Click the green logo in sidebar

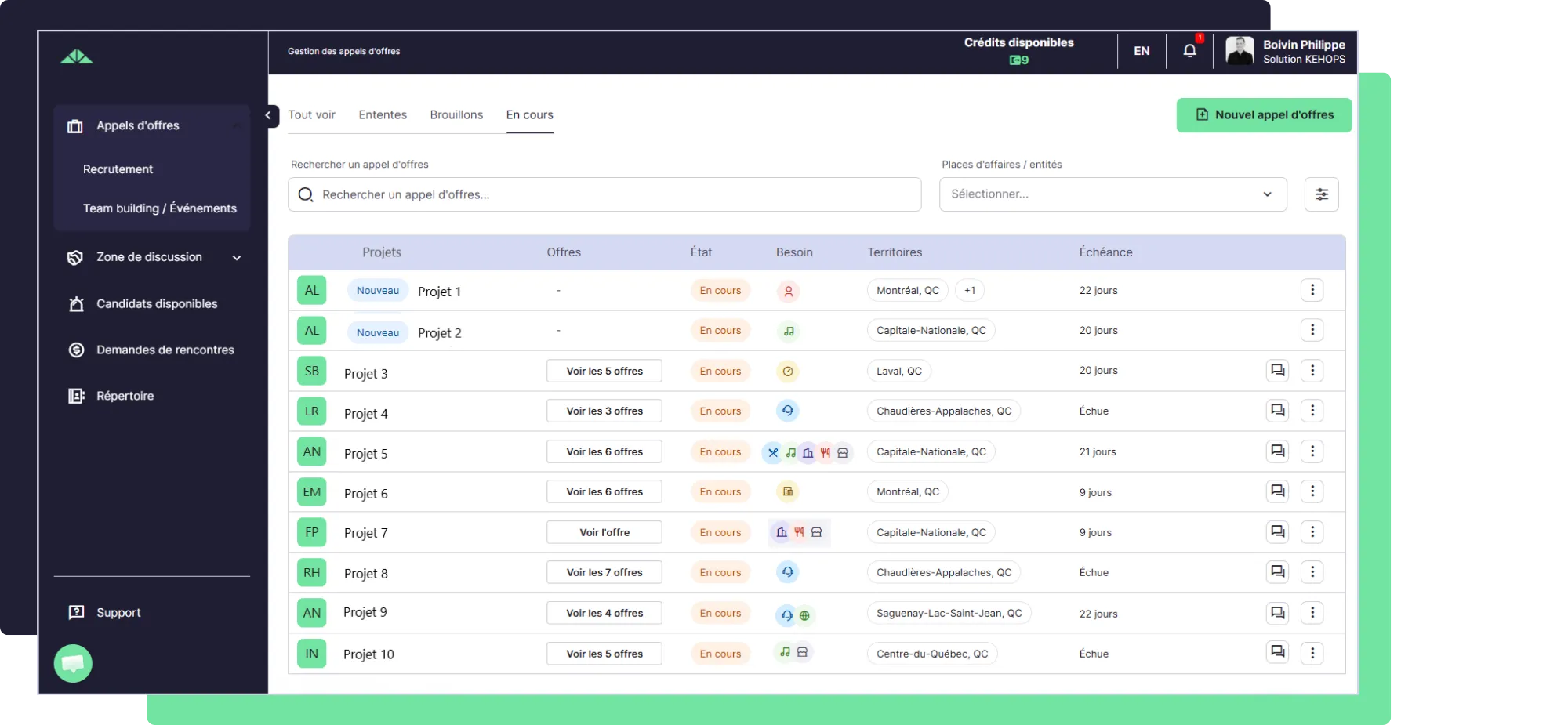tap(77, 57)
